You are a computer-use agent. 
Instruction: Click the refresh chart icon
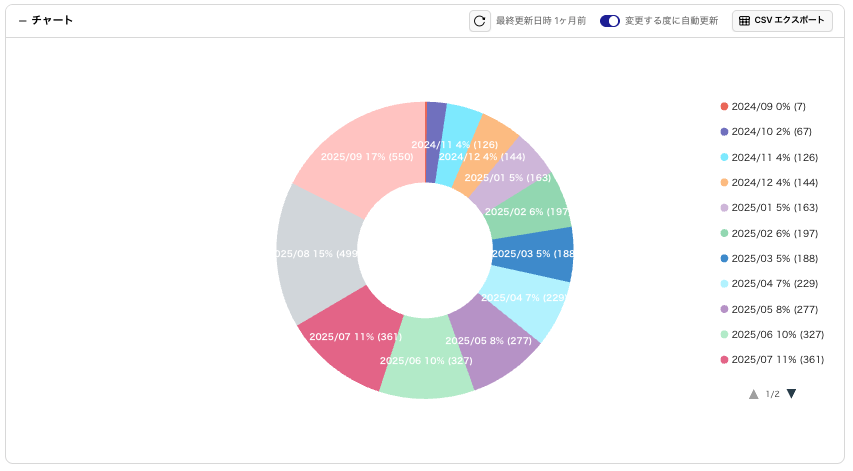click(480, 21)
